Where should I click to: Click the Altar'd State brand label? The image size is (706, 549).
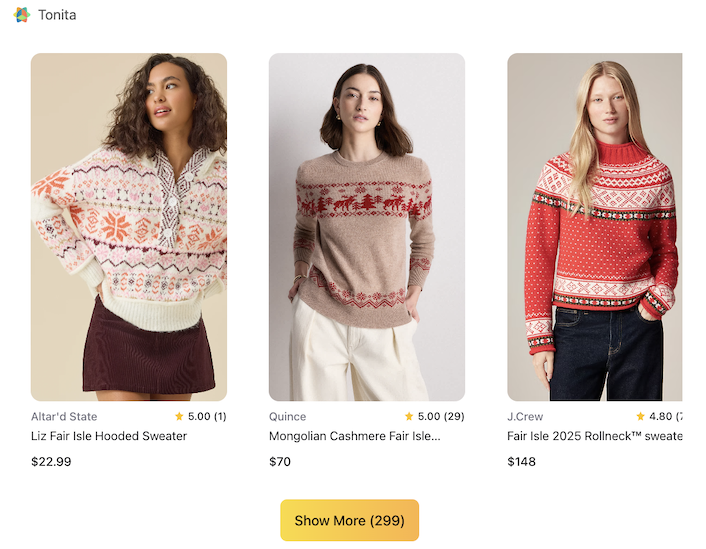tap(64, 416)
